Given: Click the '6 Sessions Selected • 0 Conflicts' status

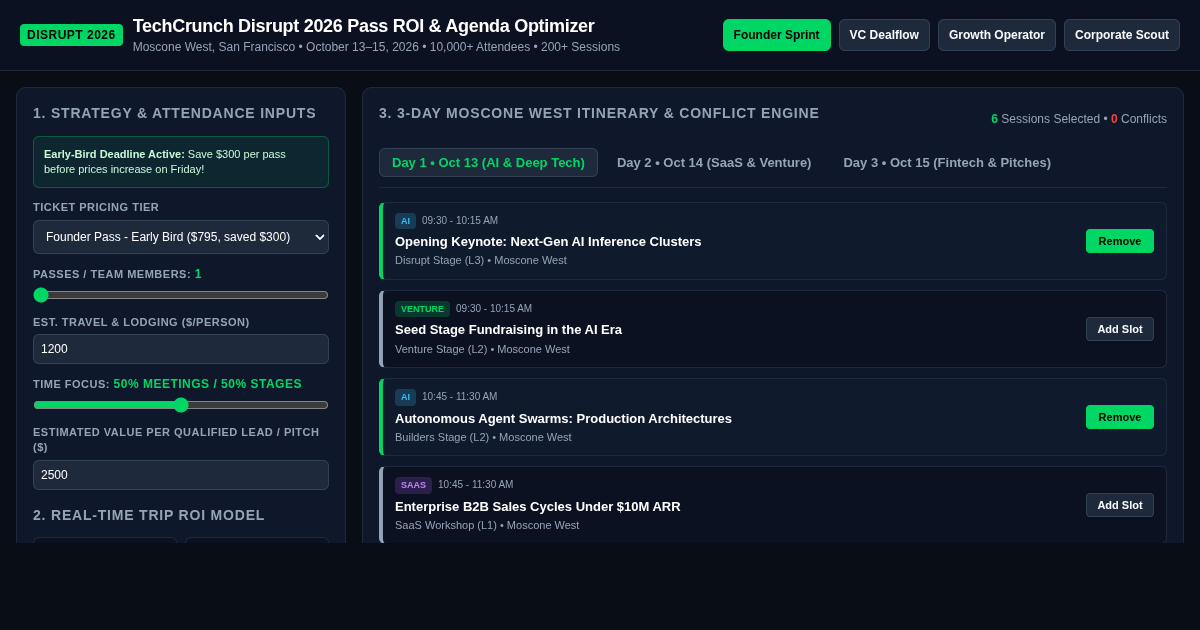Looking at the screenshot, I should point(1079,119).
